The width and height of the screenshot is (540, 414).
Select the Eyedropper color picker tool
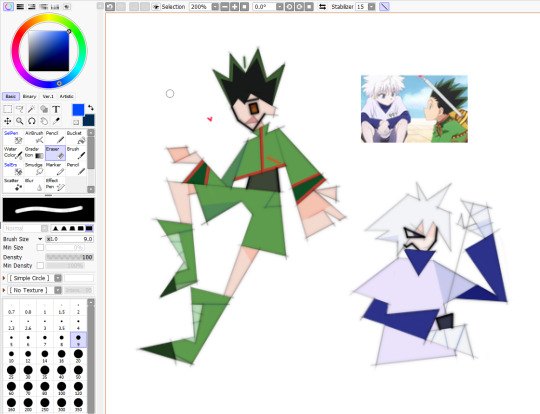pyautogui.click(x=56, y=121)
